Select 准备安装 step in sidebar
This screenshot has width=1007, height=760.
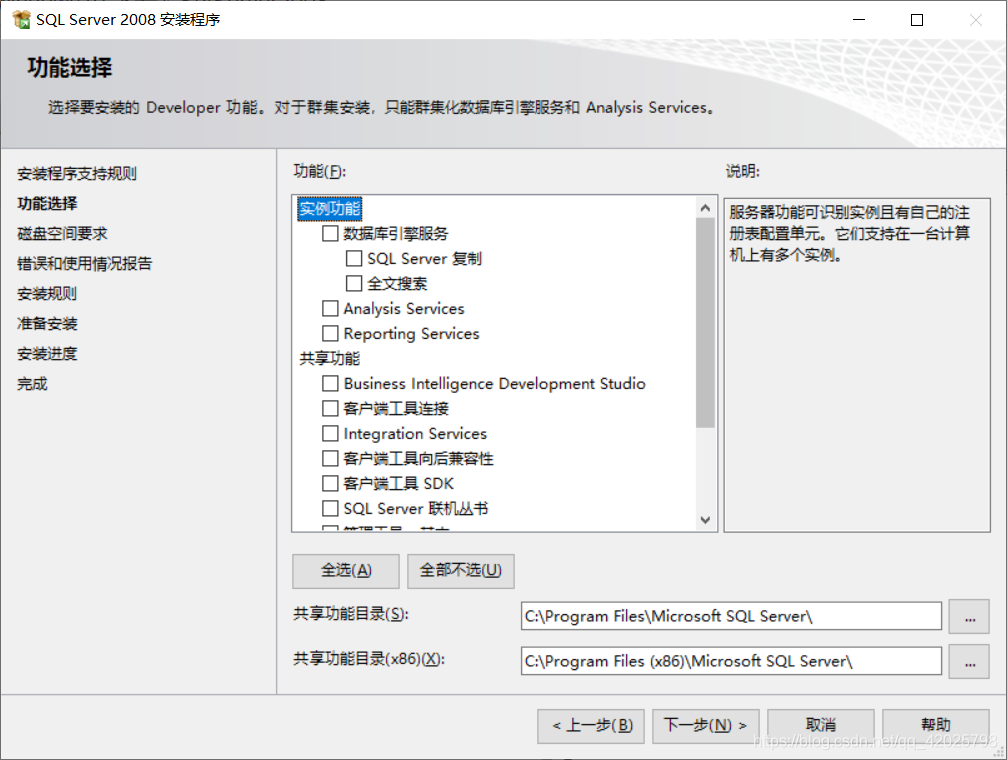[47, 324]
